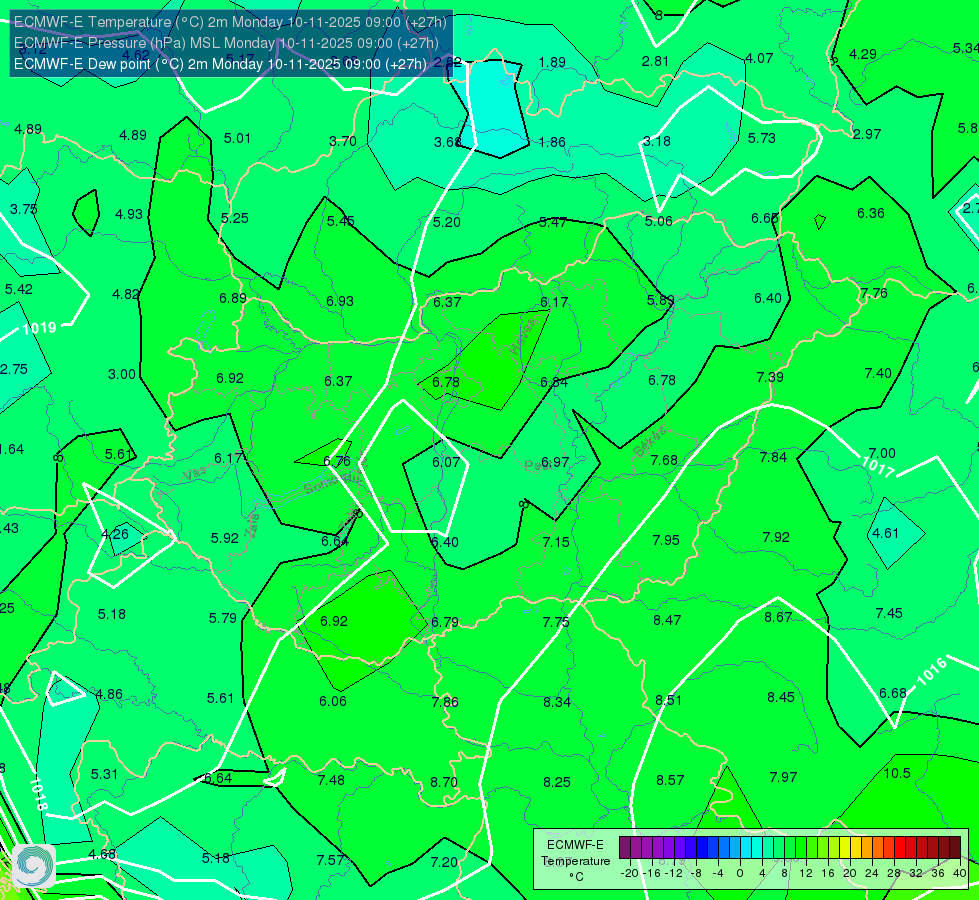Select the ECMWF-E Pressure MSL layer label

click(x=226, y=43)
